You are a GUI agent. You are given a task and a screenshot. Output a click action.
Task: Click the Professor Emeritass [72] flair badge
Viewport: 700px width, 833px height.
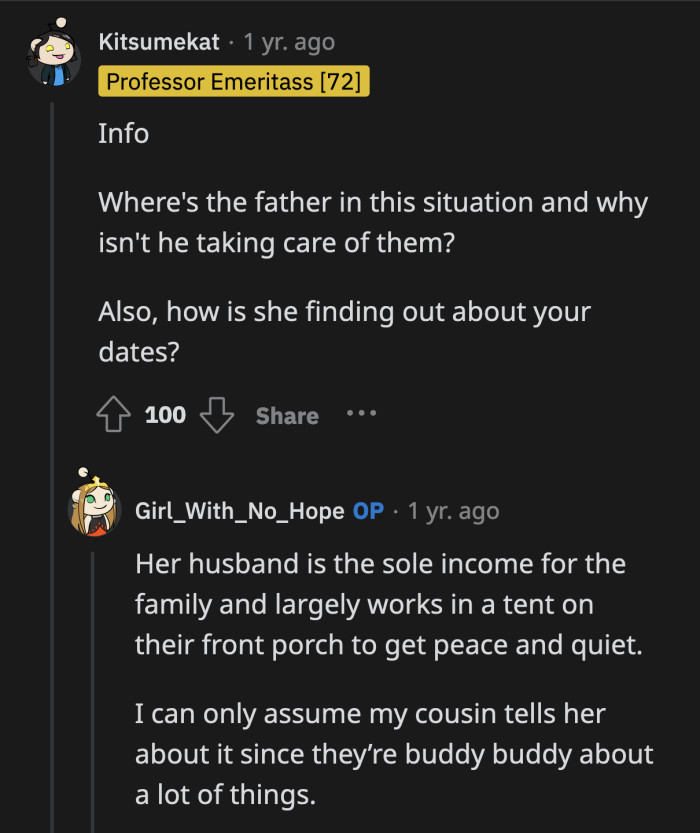tap(234, 81)
